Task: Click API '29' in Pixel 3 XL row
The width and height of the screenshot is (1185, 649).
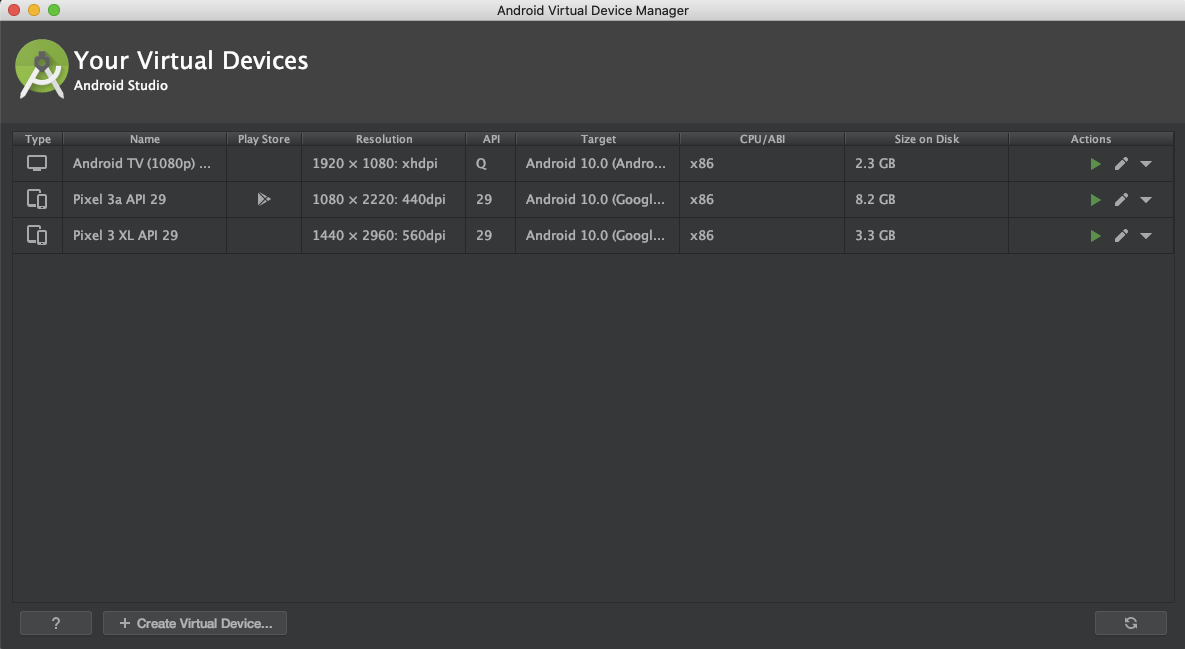Action: coord(484,235)
